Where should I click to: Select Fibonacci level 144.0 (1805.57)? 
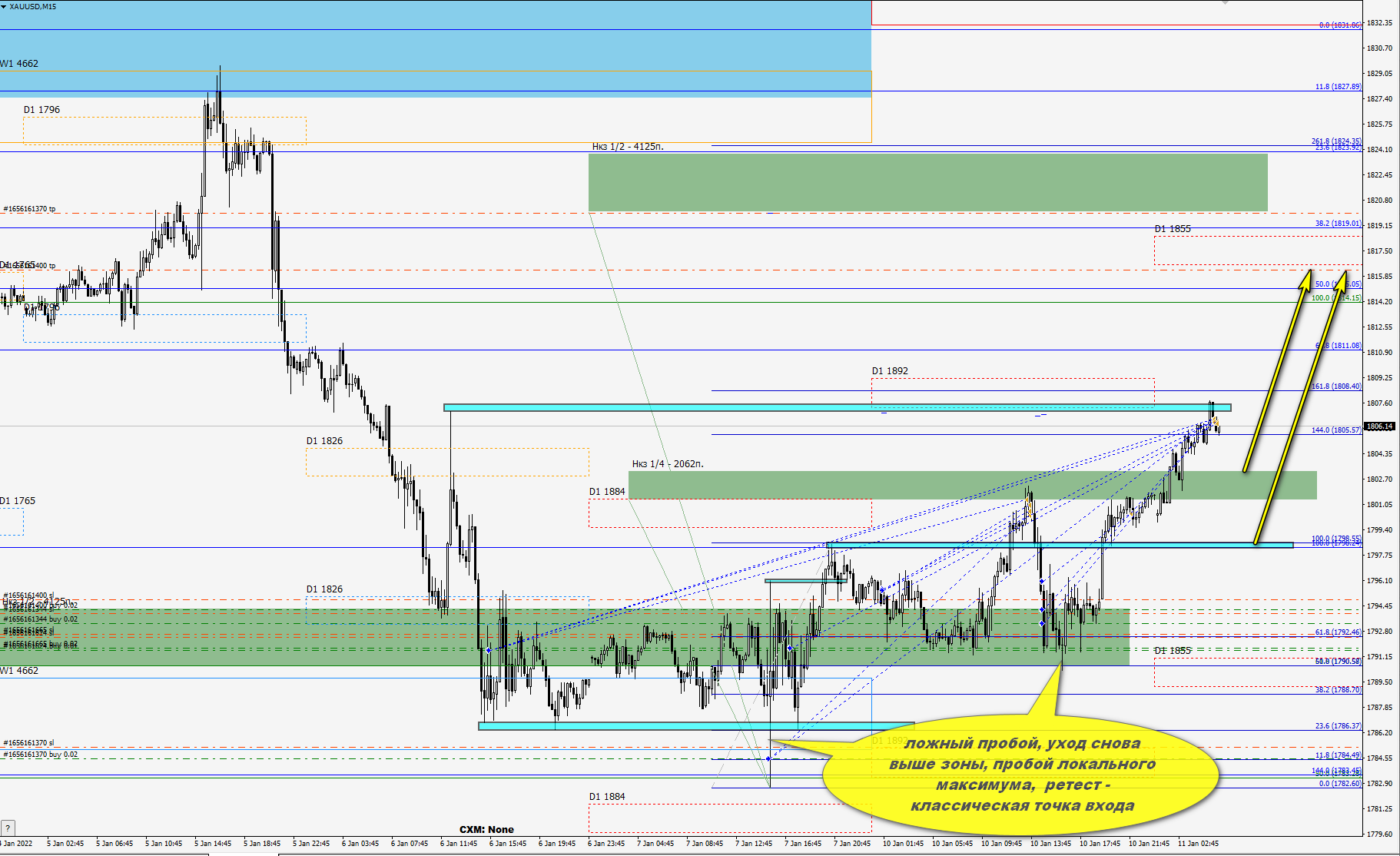tap(1336, 430)
